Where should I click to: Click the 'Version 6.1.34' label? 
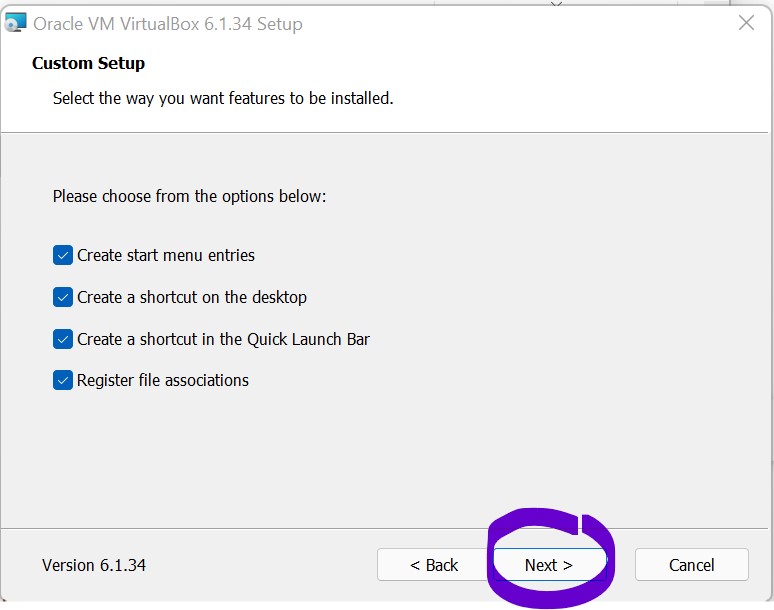click(94, 565)
